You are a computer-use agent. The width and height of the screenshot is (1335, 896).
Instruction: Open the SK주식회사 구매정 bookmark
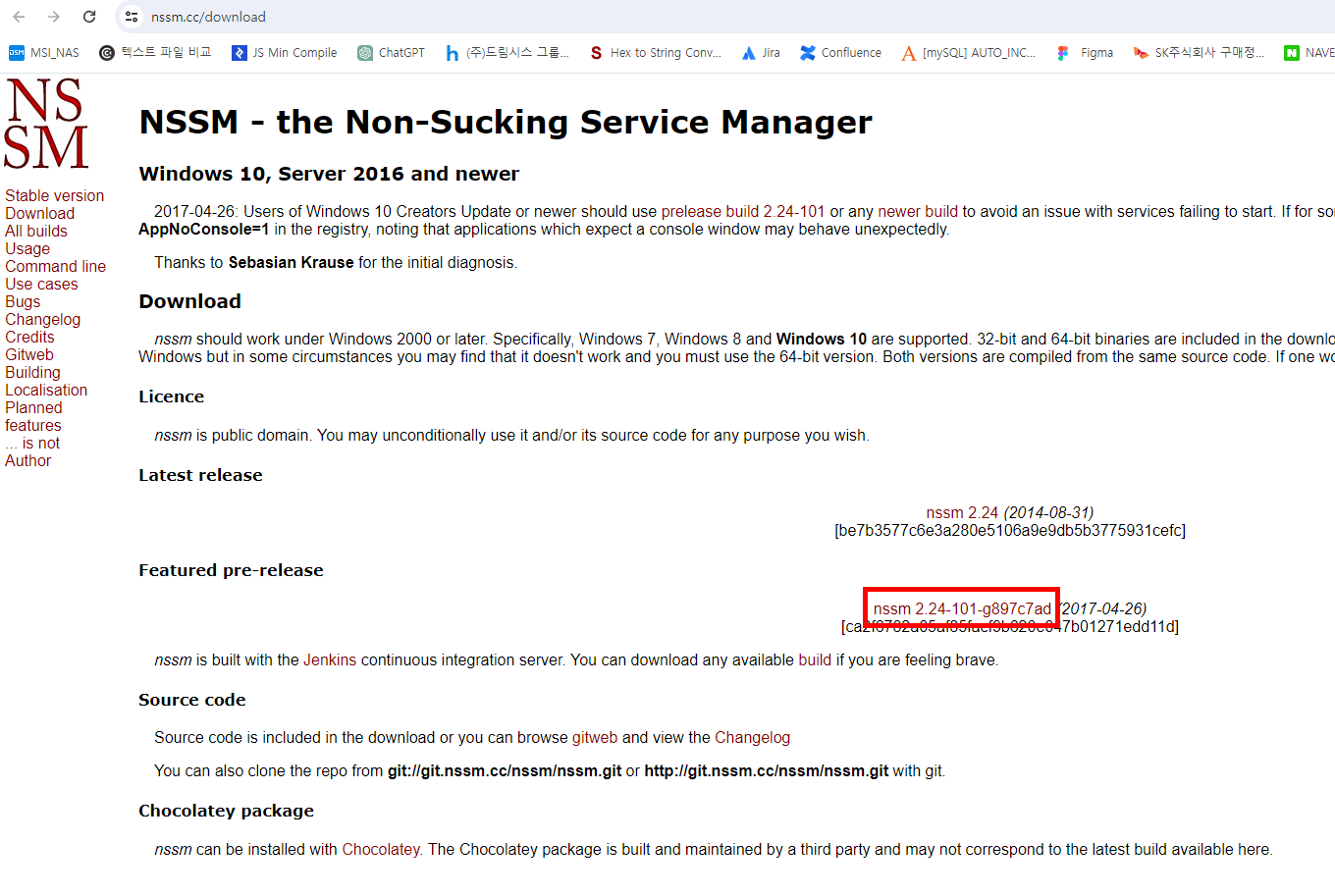[x=1199, y=53]
